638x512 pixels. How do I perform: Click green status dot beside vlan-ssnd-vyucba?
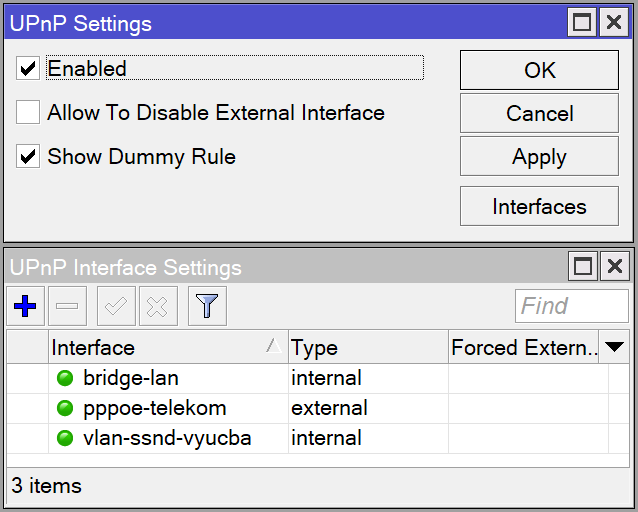[x=66, y=438]
